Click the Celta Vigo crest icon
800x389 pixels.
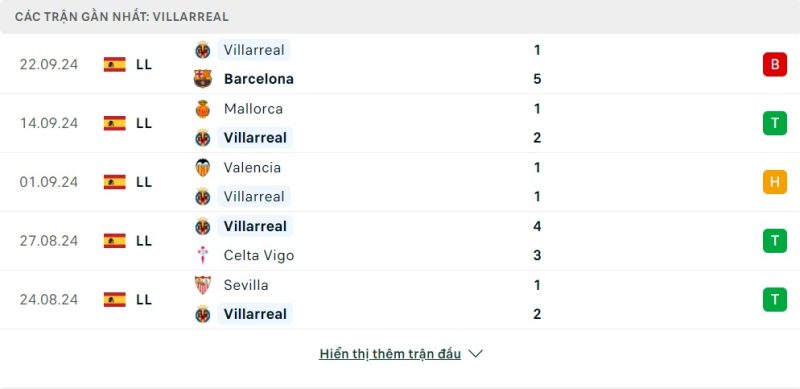(203, 255)
